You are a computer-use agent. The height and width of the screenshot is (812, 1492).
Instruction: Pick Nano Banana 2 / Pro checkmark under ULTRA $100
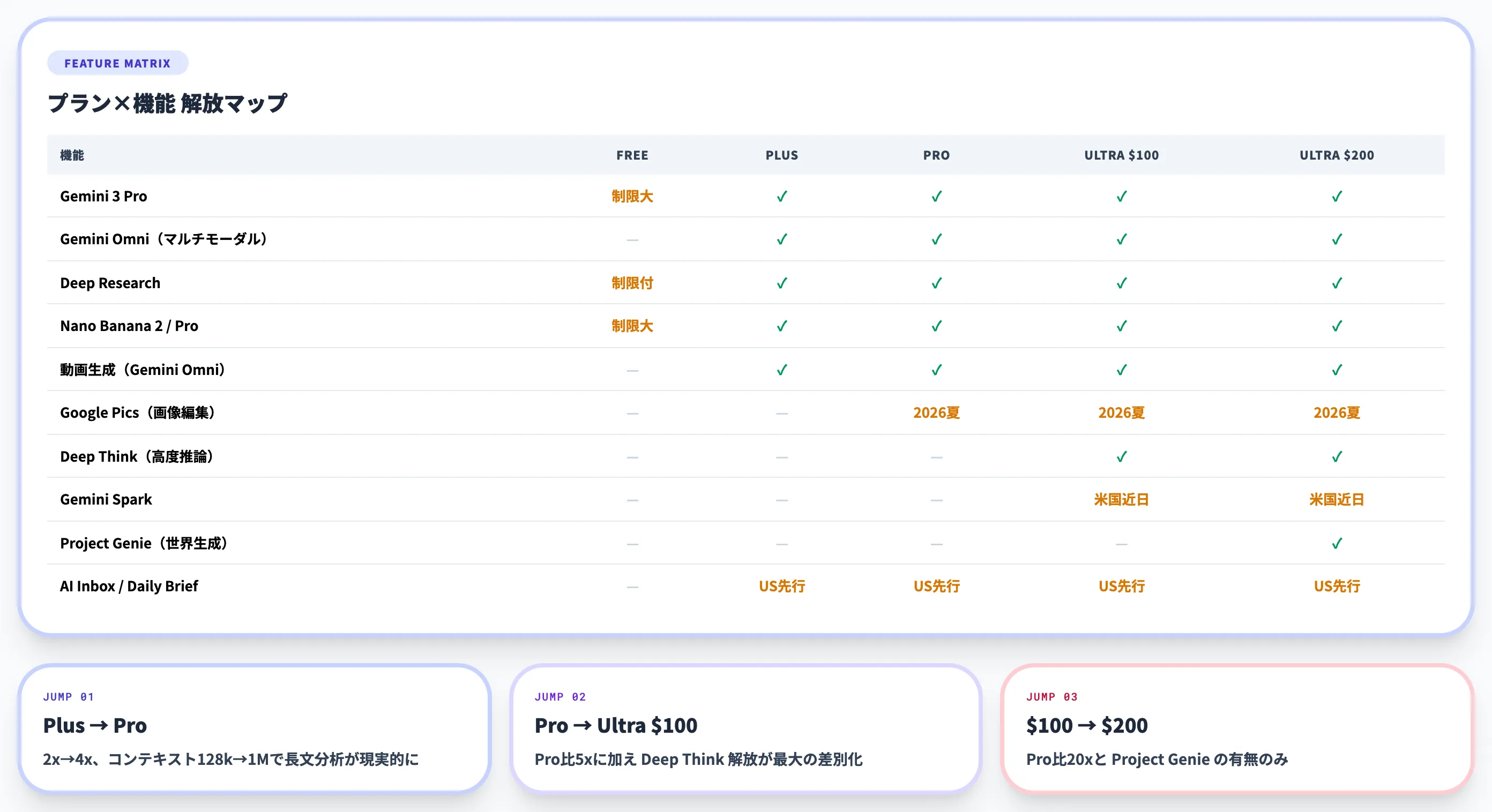point(1121,326)
